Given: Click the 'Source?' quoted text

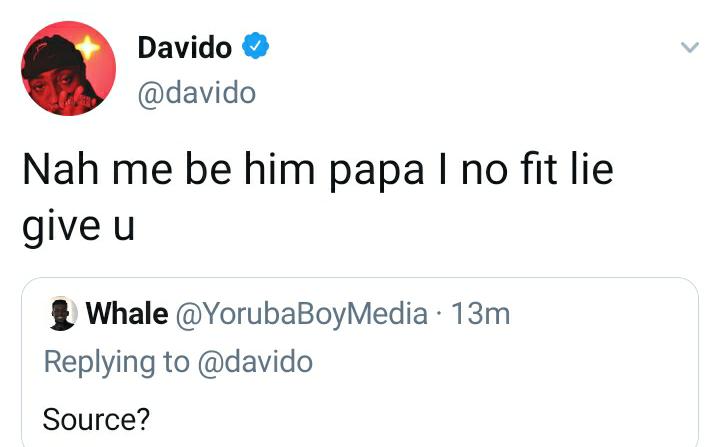Looking at the screenshot, I should (96, 417).
